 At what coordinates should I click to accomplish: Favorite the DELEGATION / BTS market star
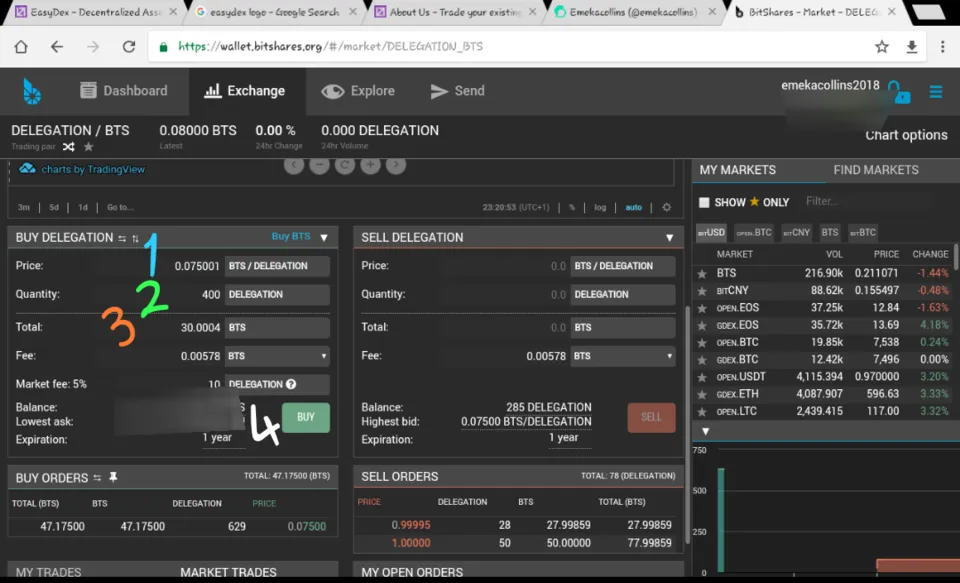[89, 146]
